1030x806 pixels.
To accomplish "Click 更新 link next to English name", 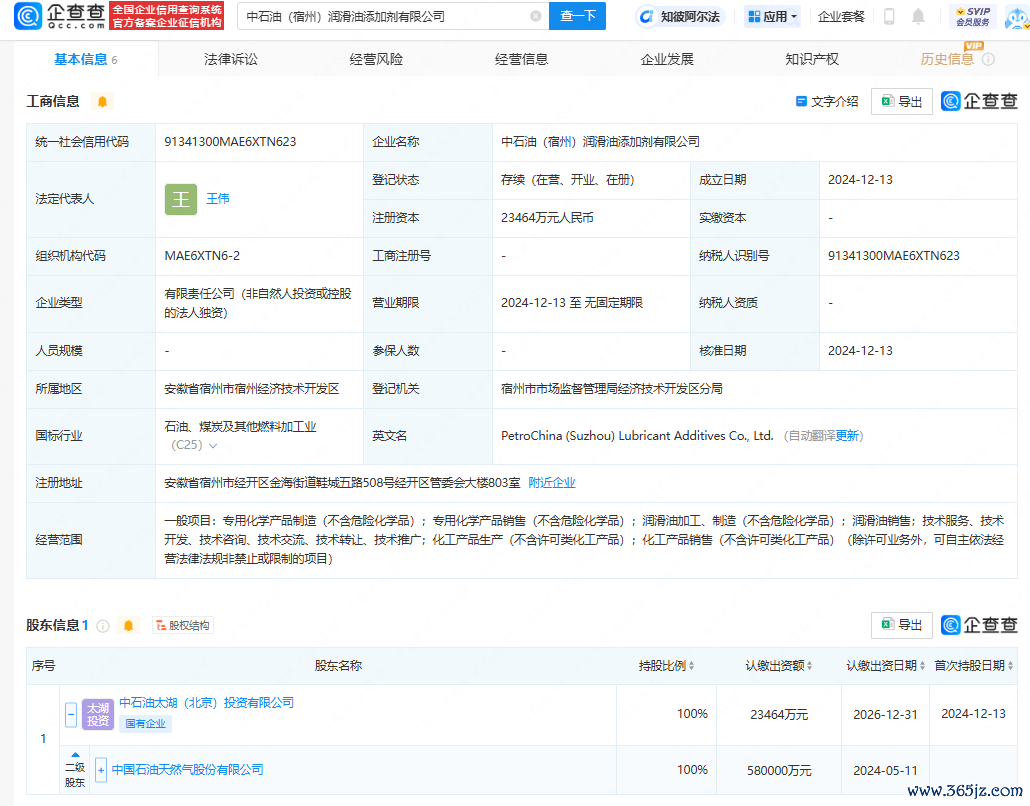I will click(x=847, y=436).
